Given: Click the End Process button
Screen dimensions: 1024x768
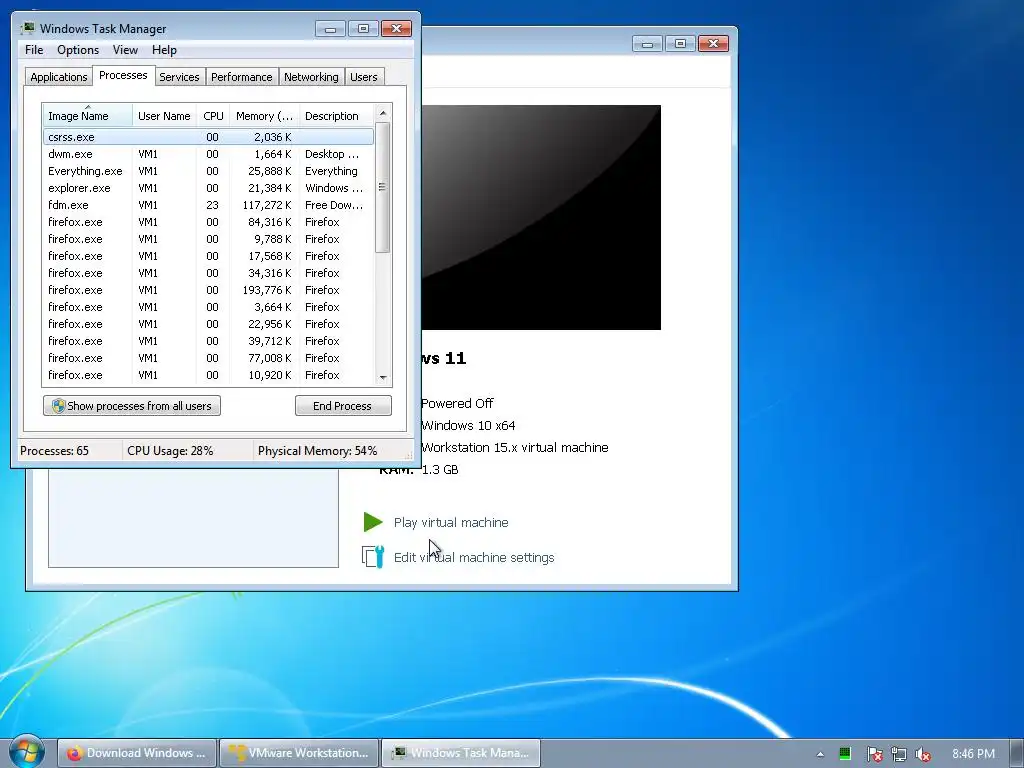Looking at the screenshot, I should pos(343,406).
